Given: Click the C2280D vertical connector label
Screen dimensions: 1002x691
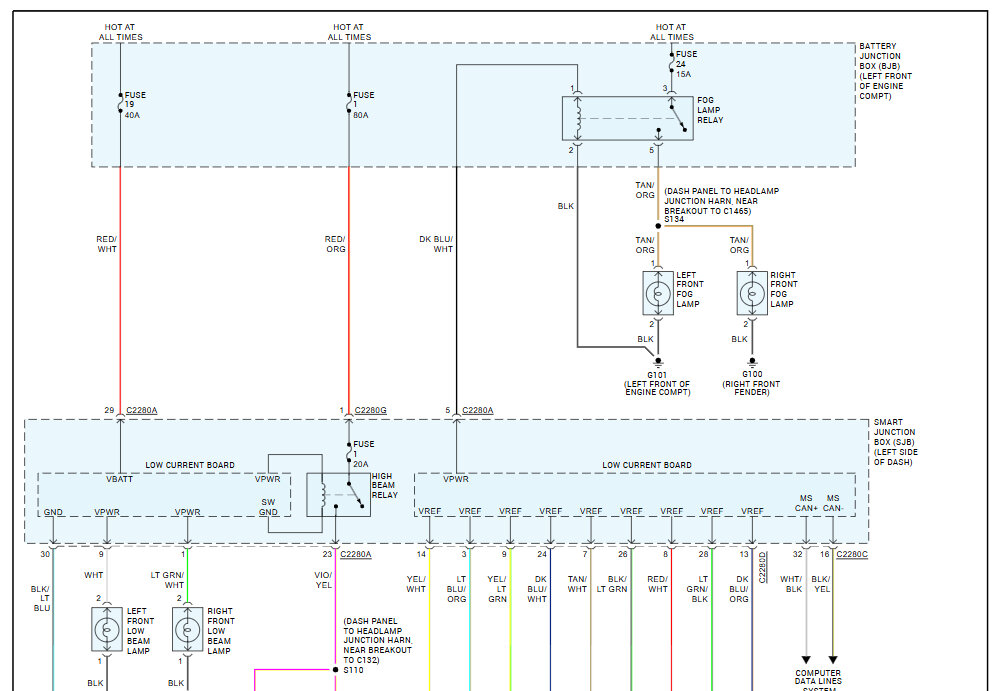Looking at the screenshot, I should pos(762,566).
